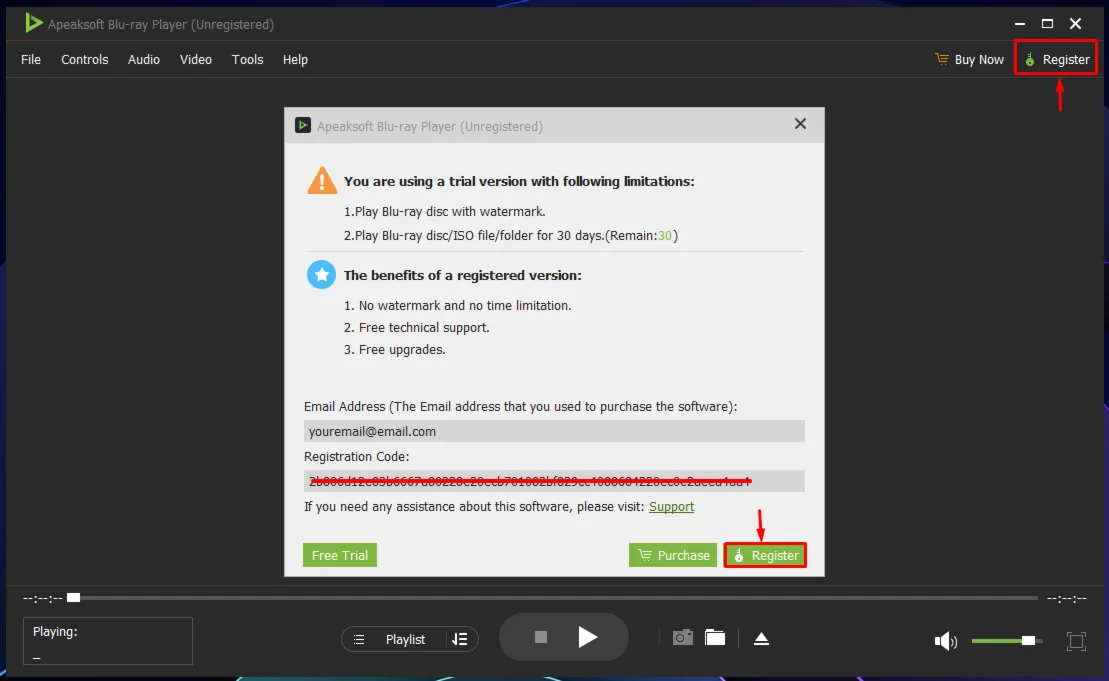Toggle fullscreen mode icon
This screenshot has width=1109, height=681.
(1076, 641)
